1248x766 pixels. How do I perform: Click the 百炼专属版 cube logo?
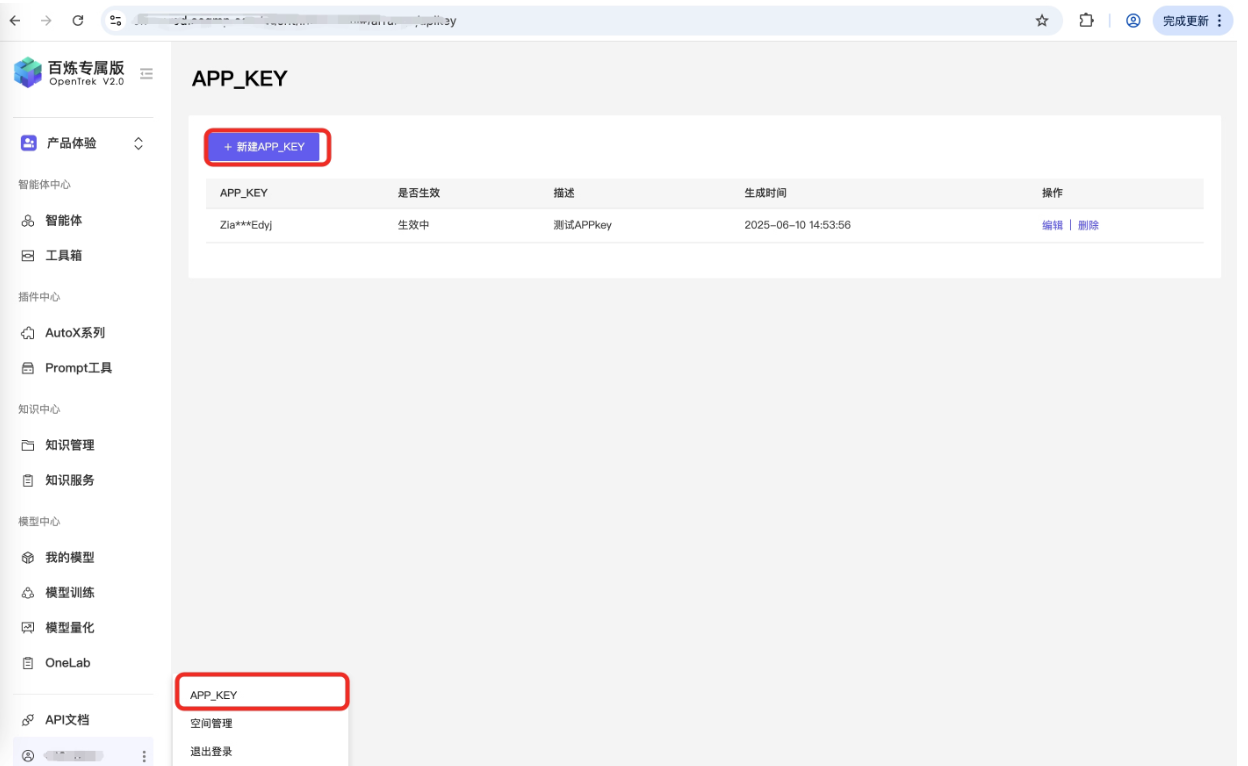[x=28, y=73]
